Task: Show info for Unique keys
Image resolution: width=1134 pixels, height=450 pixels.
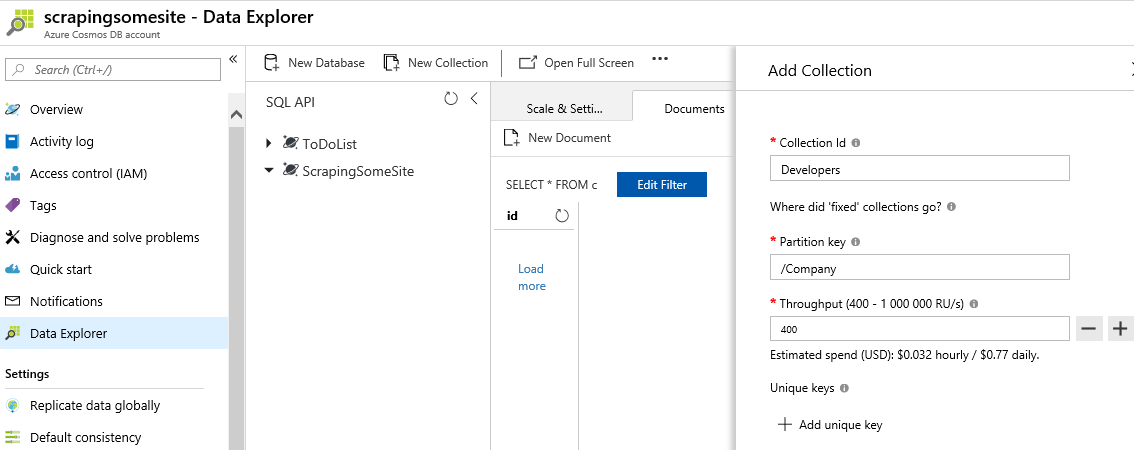Action: coord(844,389)
